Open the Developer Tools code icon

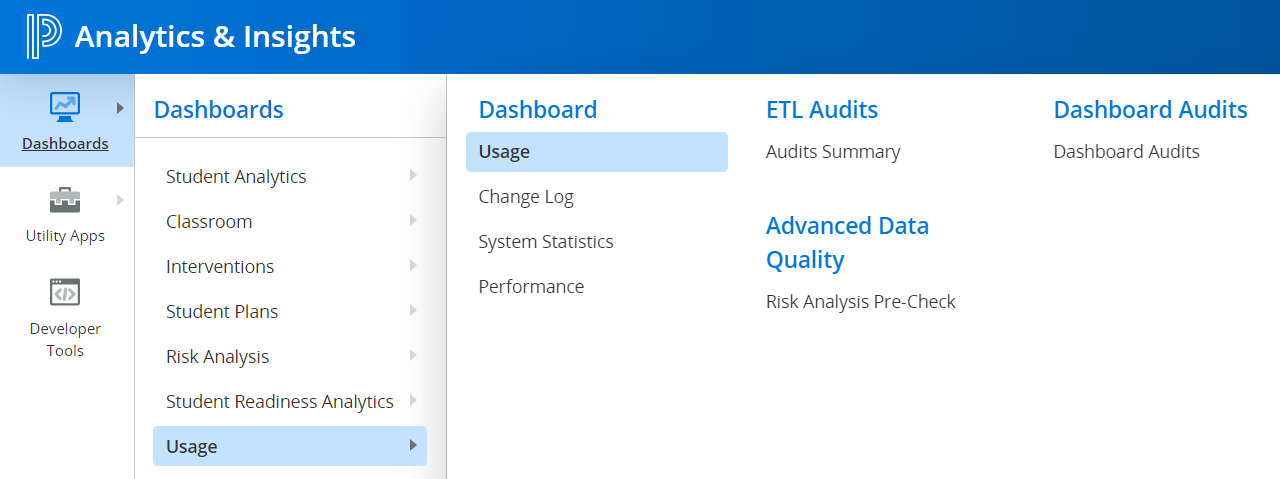pyautogui.click(x=65, y=293)
